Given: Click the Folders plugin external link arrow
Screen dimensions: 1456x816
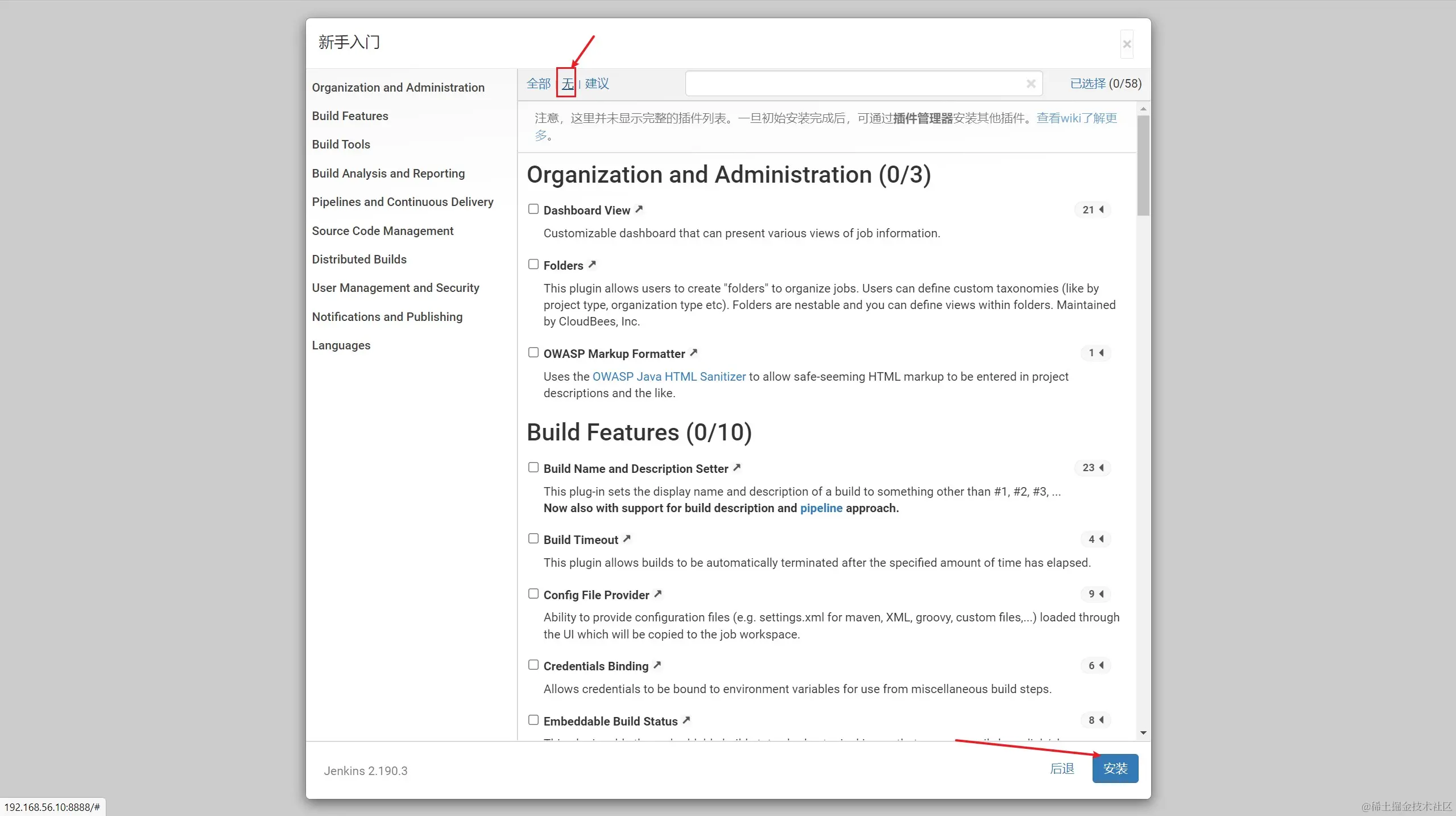Looking at the screenshot, I should point(592,265).
